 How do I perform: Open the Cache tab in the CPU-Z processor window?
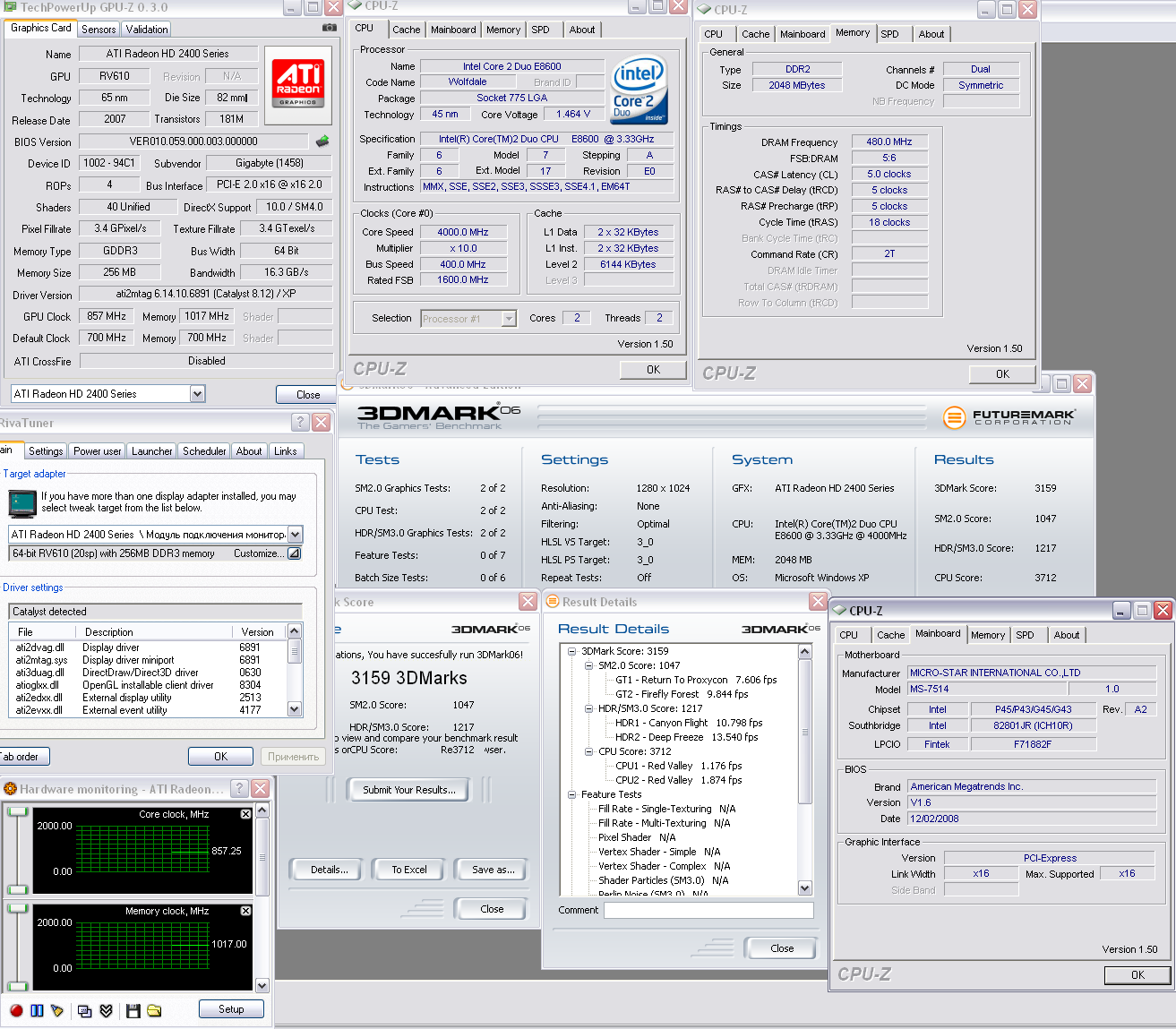coord(406,30)
